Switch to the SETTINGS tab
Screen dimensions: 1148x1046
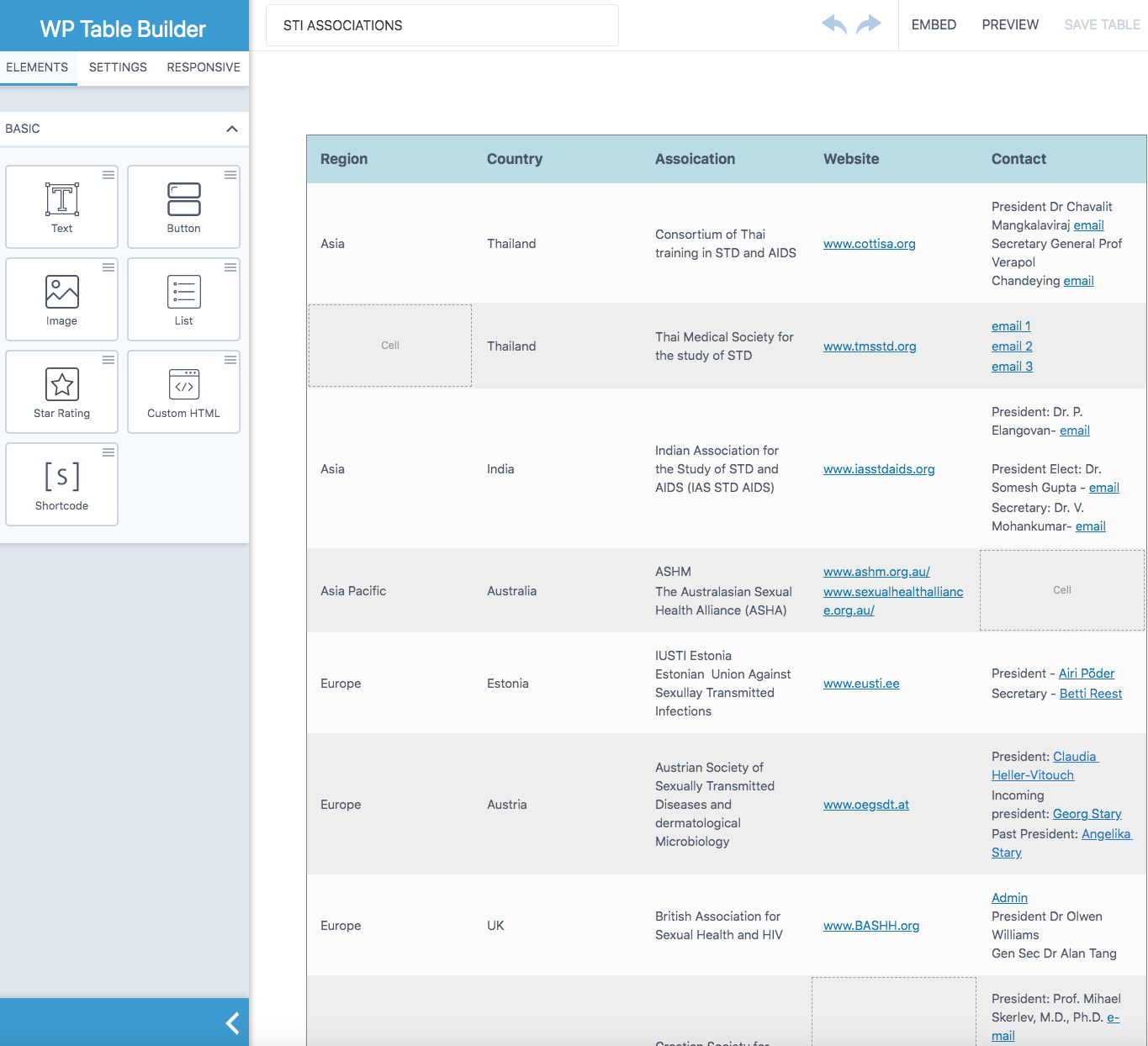pyautogui.click(x=118, y=67)
